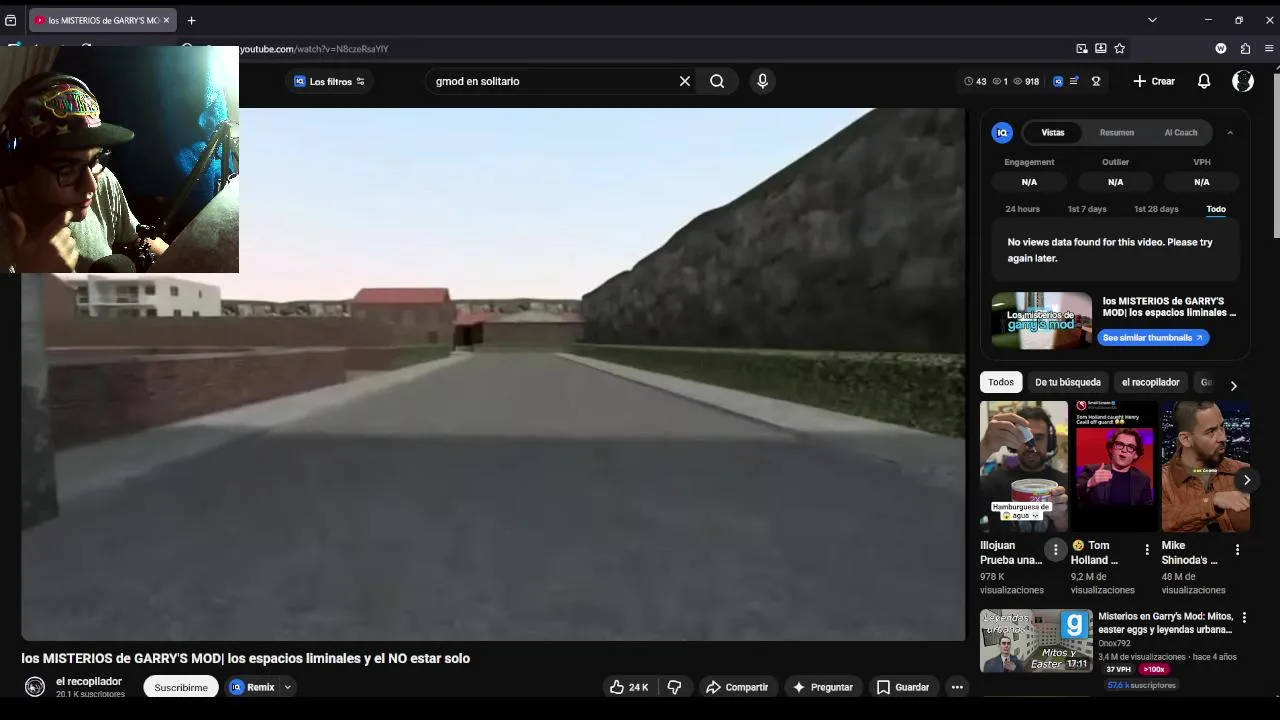Collapse the vidIQ panel chevron
1280x720 pixels.
(1230, 132)
